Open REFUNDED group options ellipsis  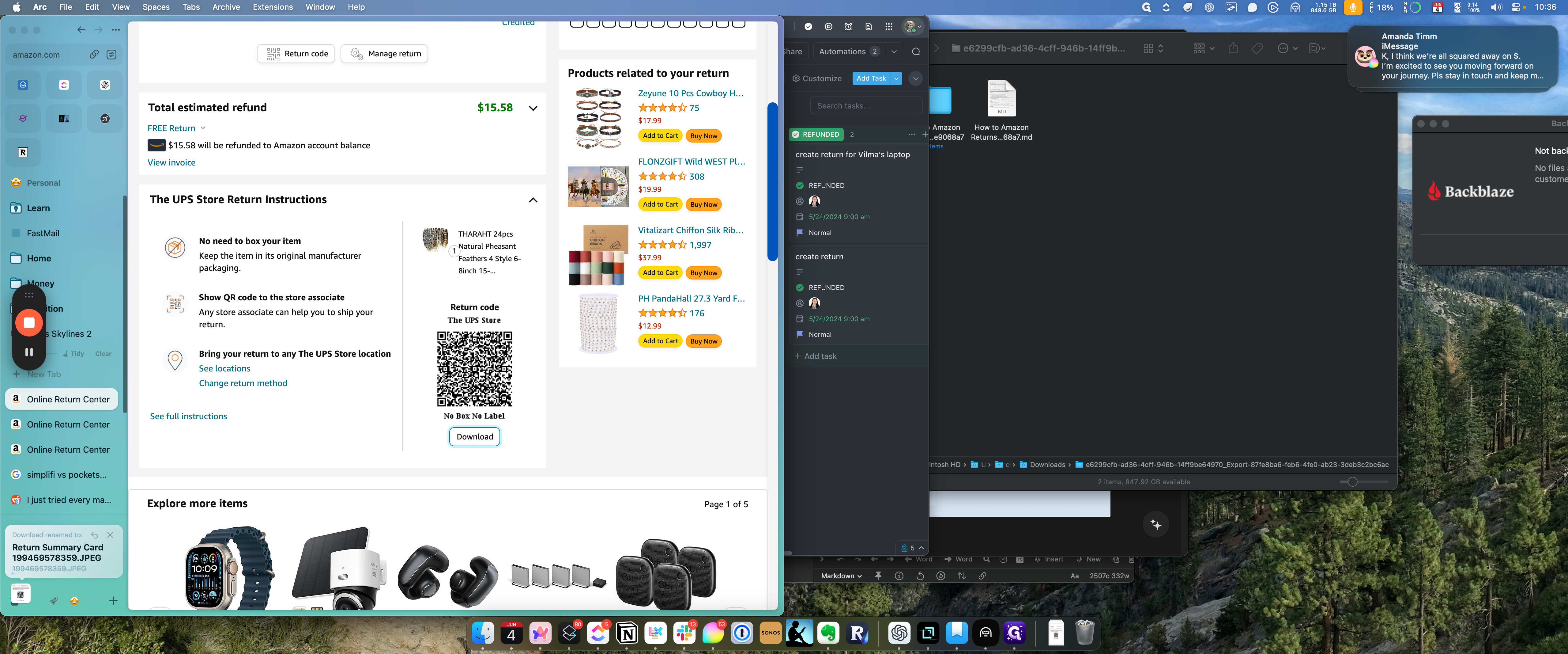pos(911,134)
